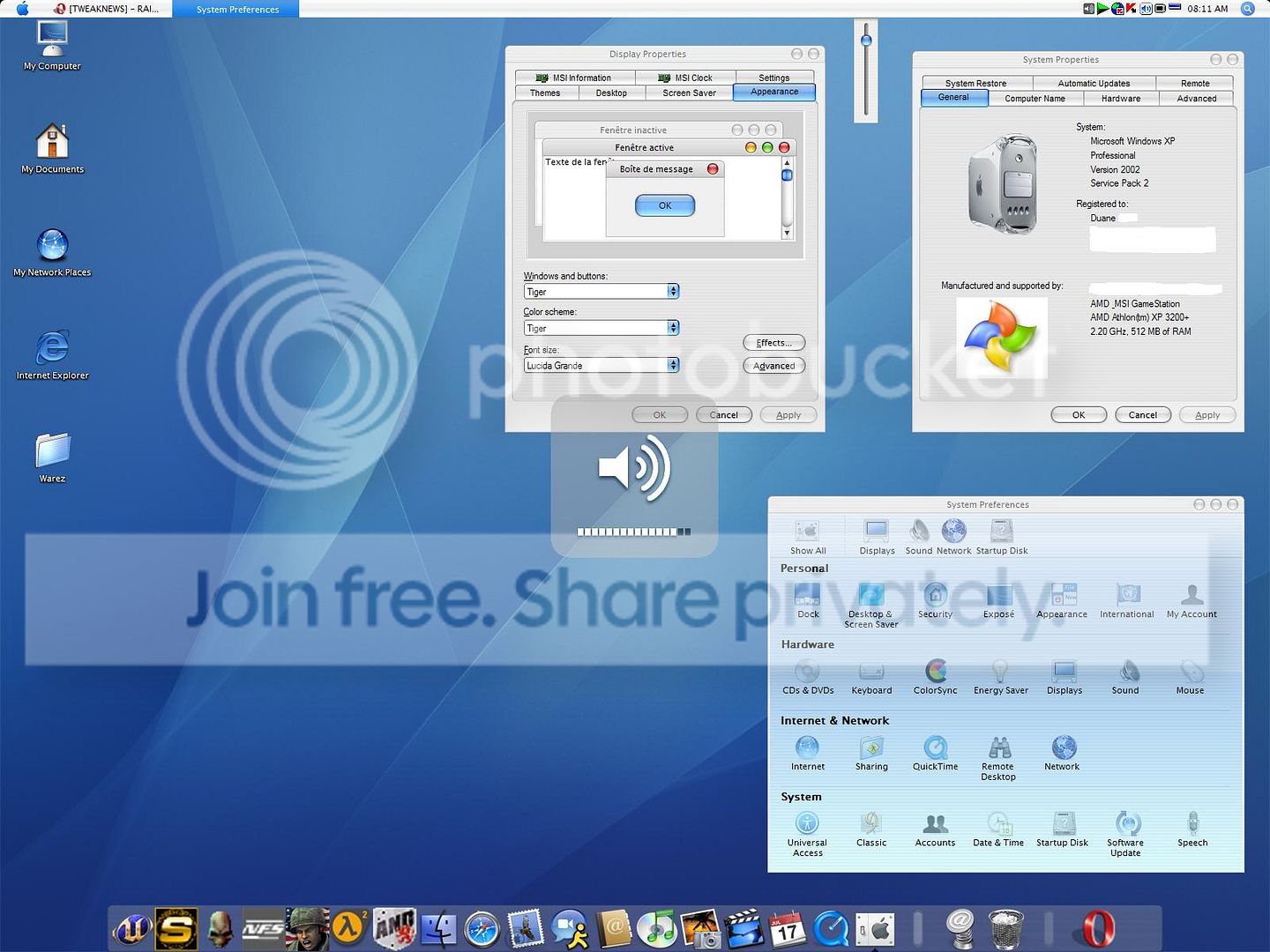The height and width of the screenshot is (952, 1270).
Task: Launch Safari from the dock
Action: 482,929
